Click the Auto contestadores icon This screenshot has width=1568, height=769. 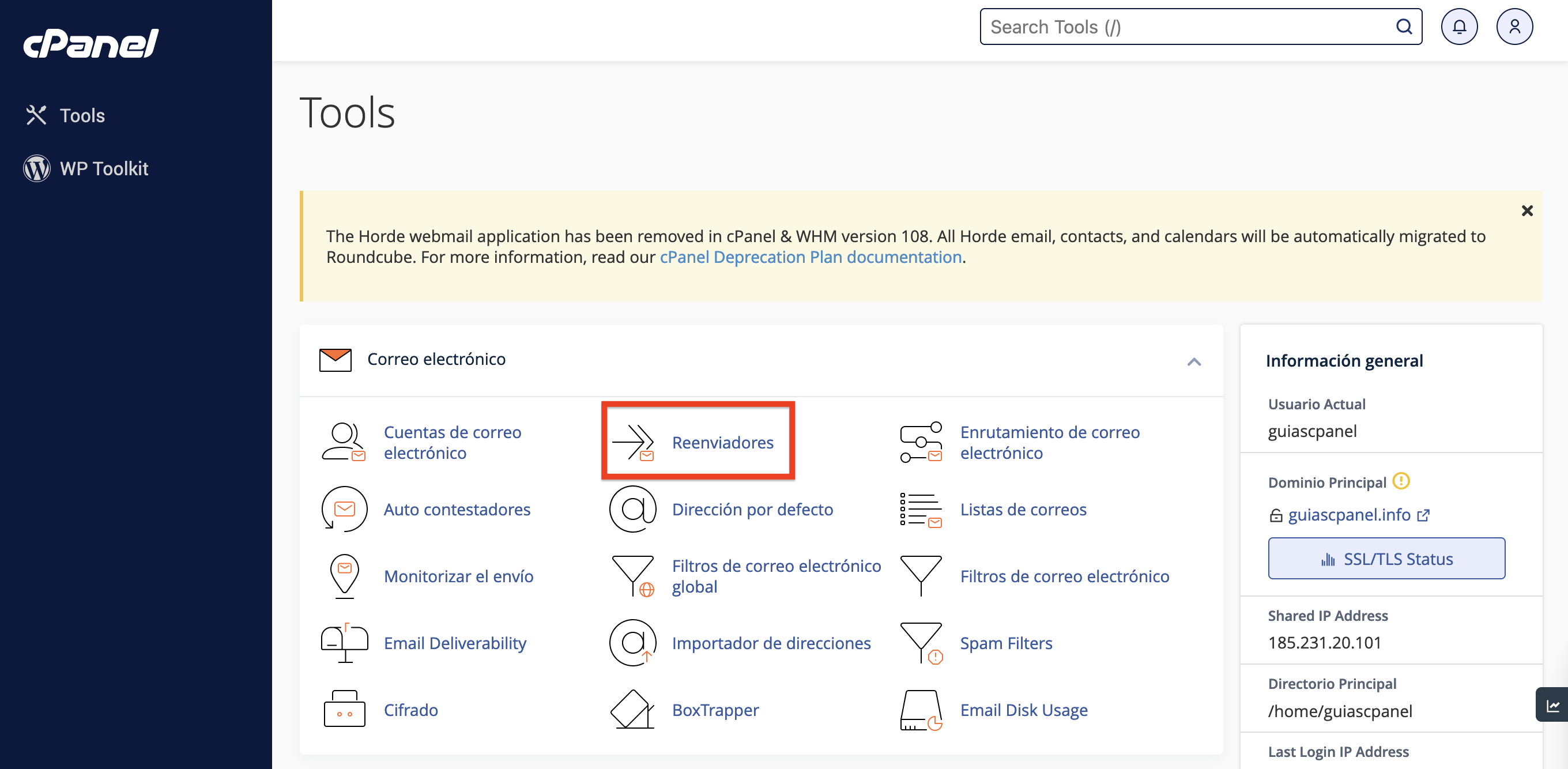pyautogui.click(x=344, y=509)
